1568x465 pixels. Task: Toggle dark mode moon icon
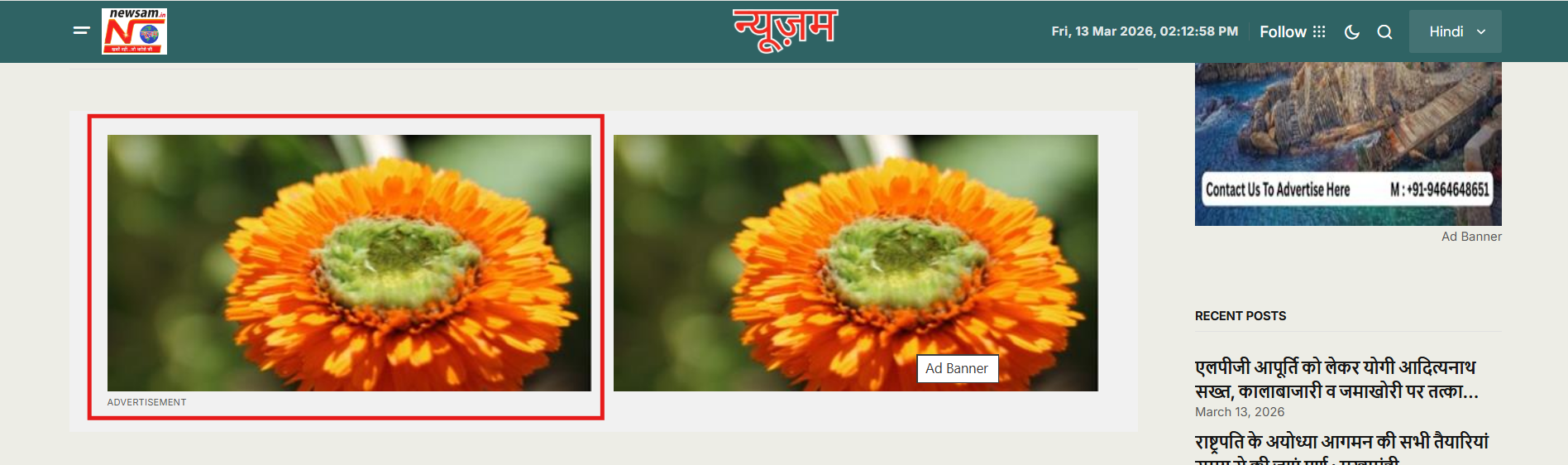[x=1352, y=32]
